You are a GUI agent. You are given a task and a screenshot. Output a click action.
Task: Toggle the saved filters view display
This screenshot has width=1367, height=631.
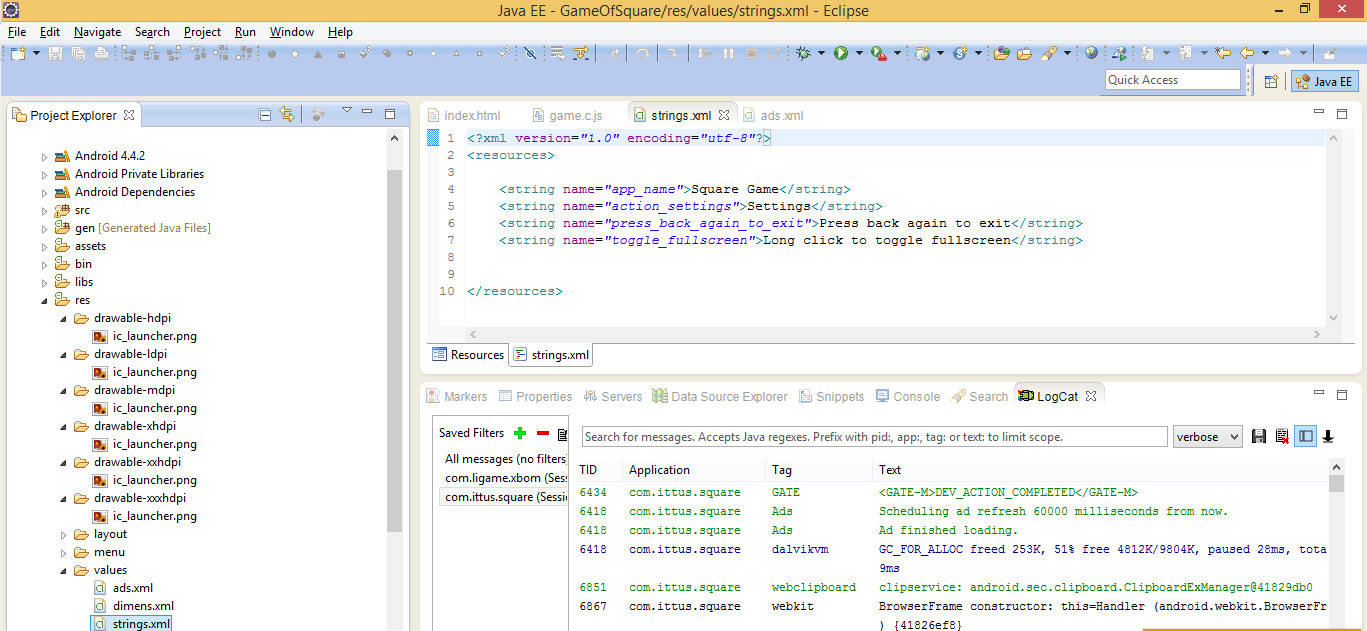pyautogui.click(x=1305, y=436)
